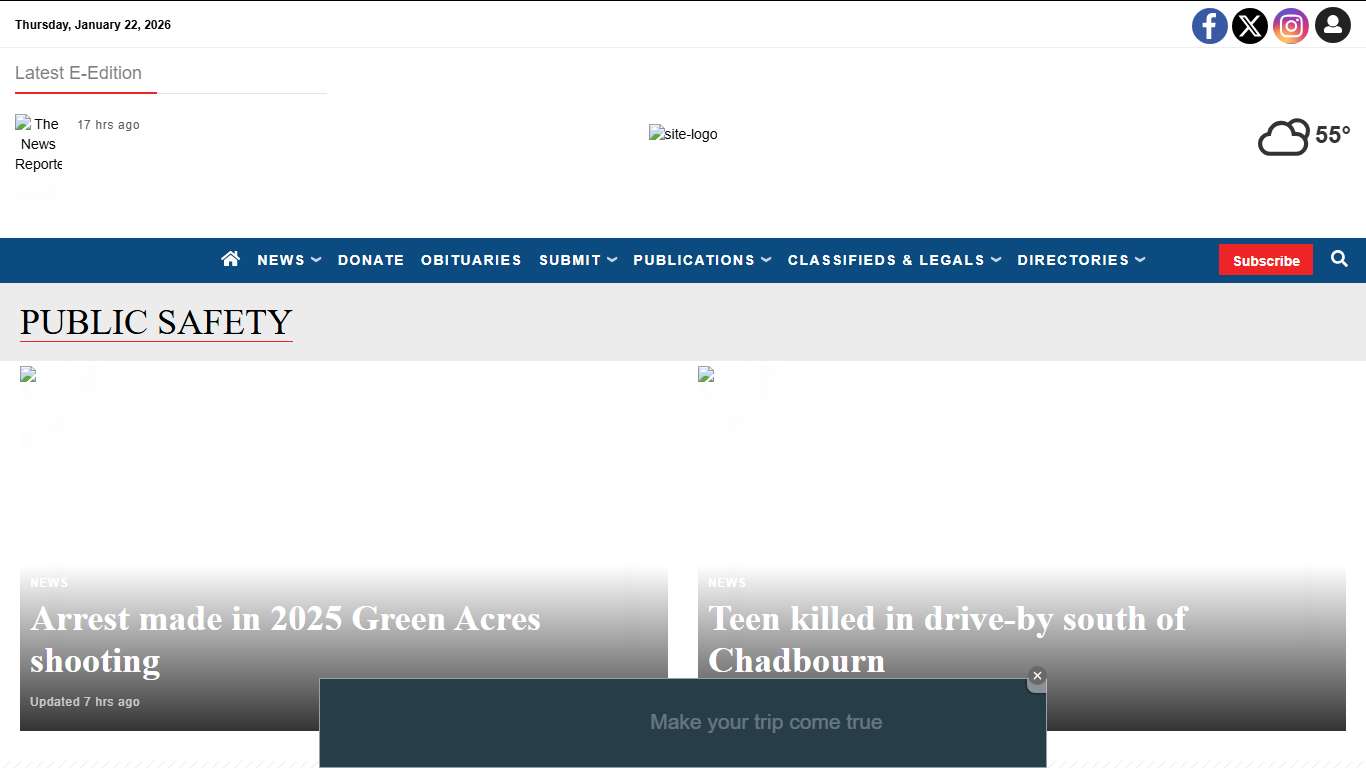
Task: Open the X (Twitter) social icon
Action: [x=1250, y=26]
